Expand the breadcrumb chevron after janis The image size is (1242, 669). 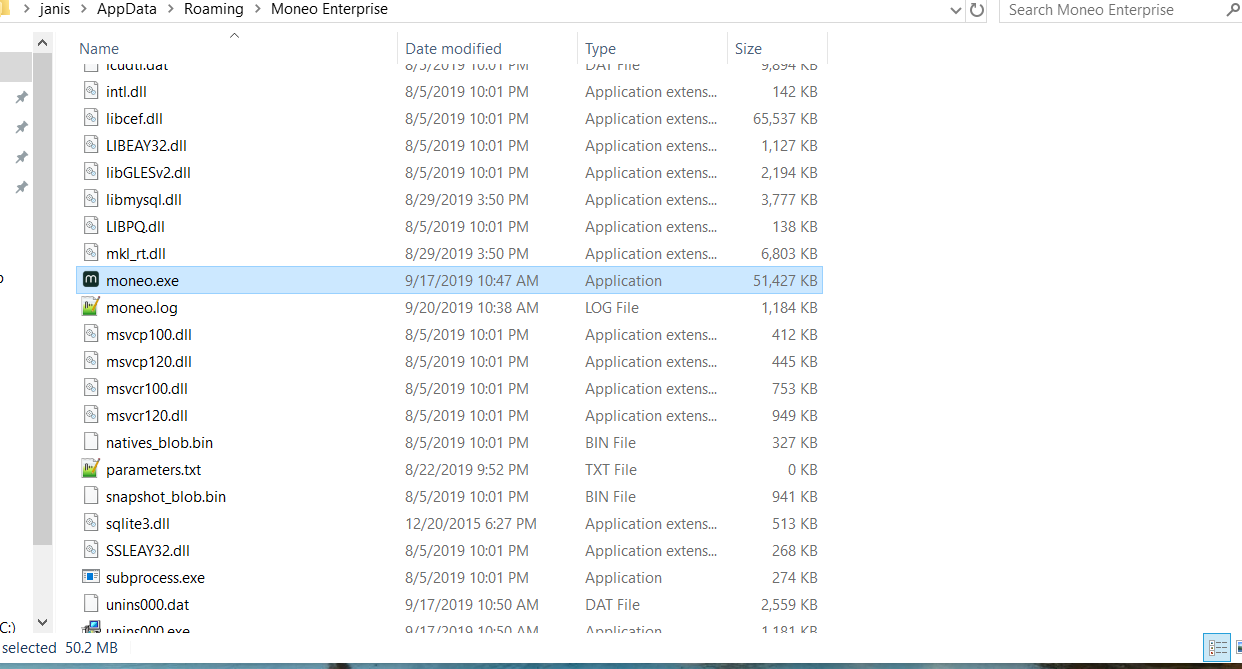83,10
